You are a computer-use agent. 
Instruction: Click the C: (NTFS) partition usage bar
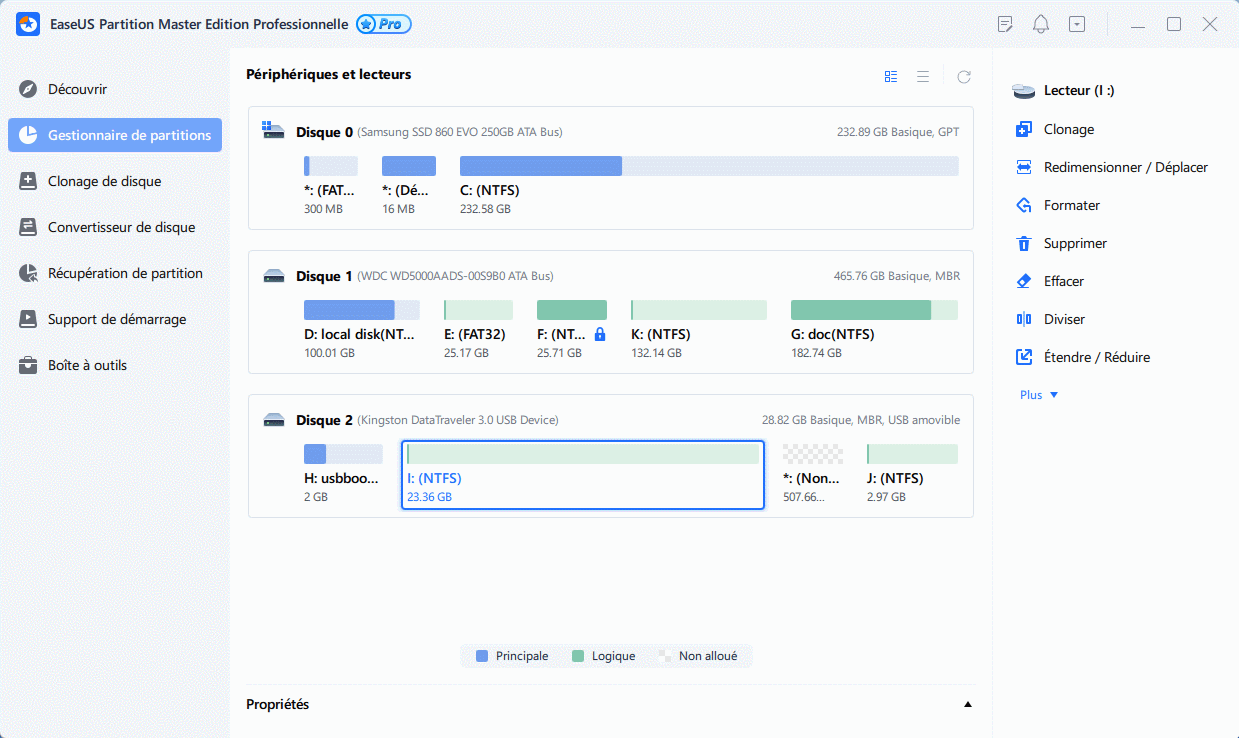(708, 166)
